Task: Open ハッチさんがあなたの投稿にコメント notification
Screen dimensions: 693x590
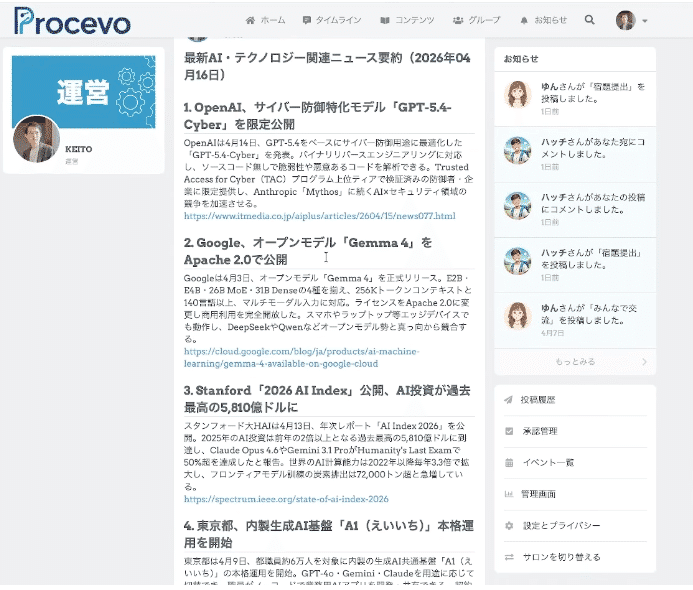Action: point(575,209)
